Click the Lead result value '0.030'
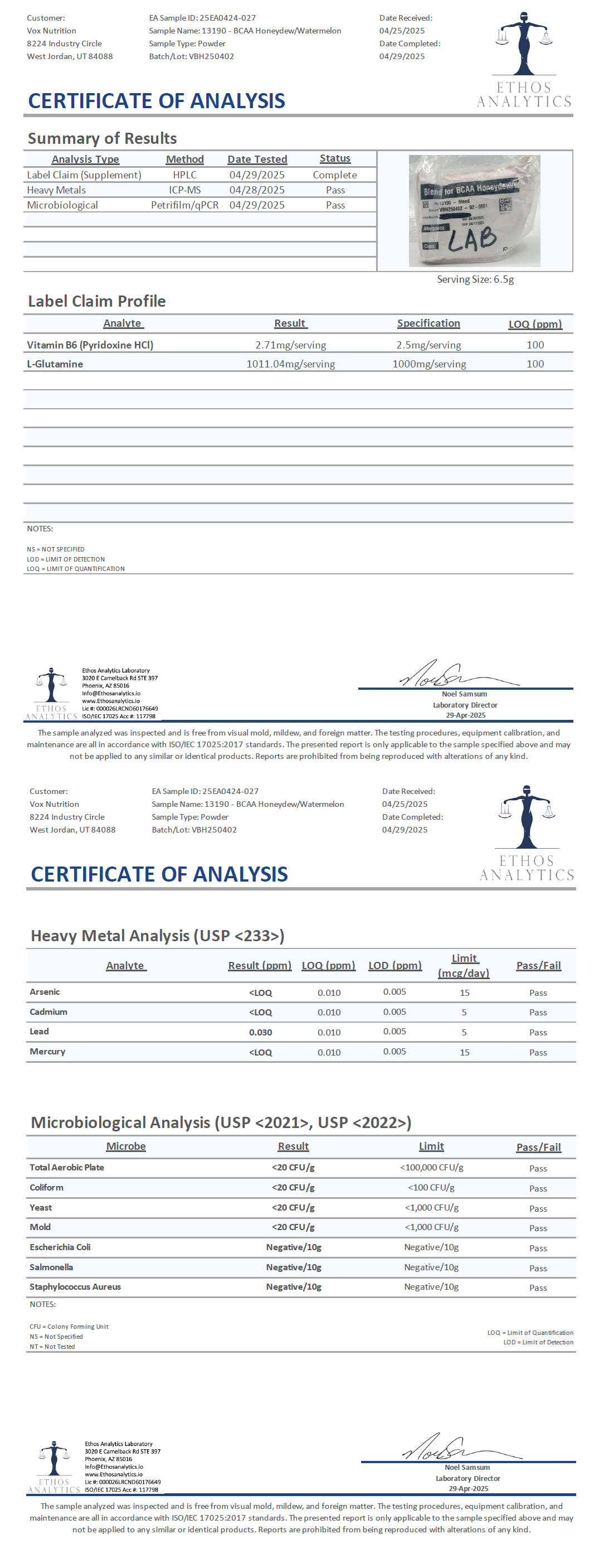This screenshot has width=604, height=1568. point(260,1032)
